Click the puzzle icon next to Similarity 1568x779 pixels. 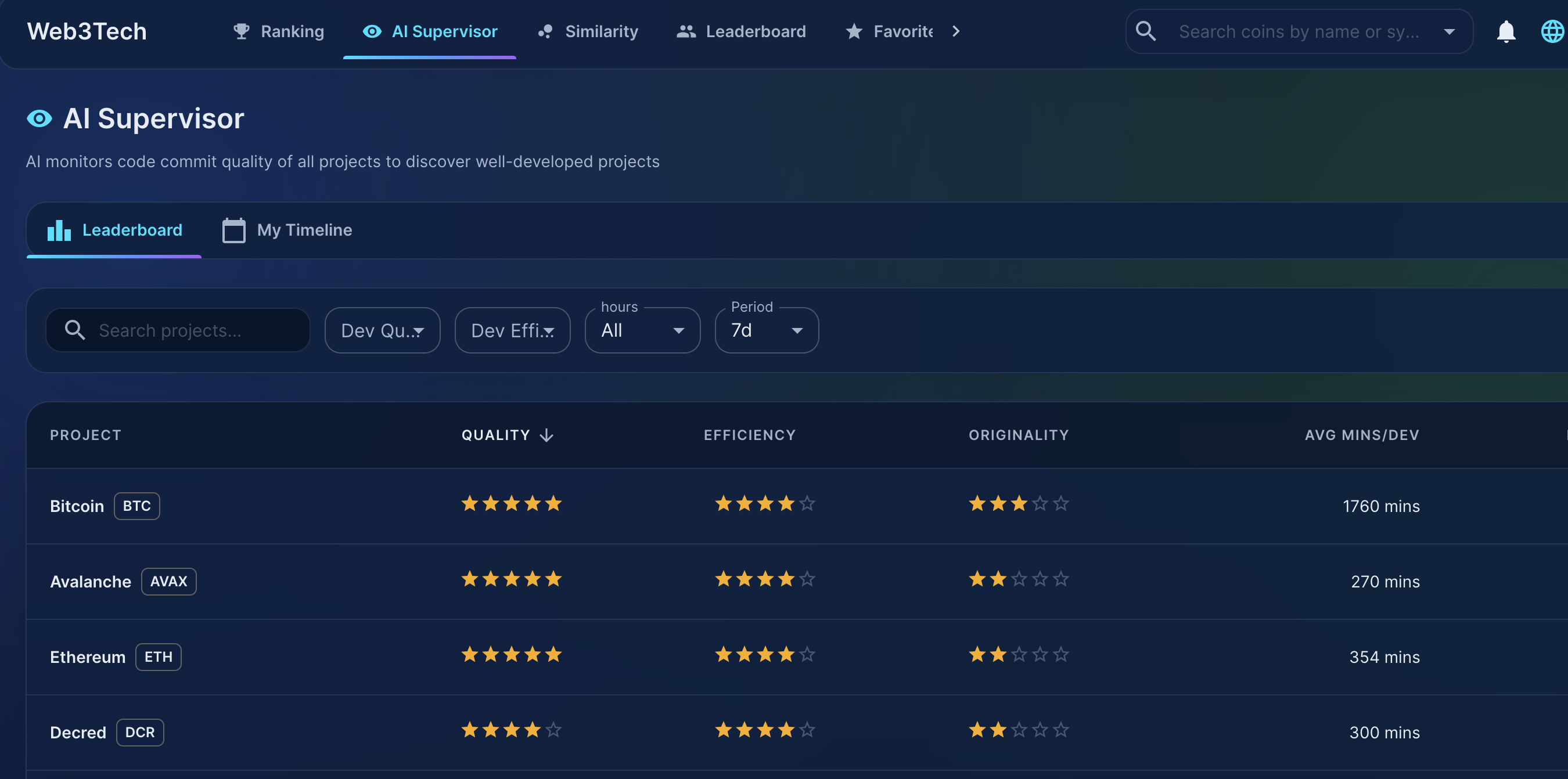pos(545,31)
